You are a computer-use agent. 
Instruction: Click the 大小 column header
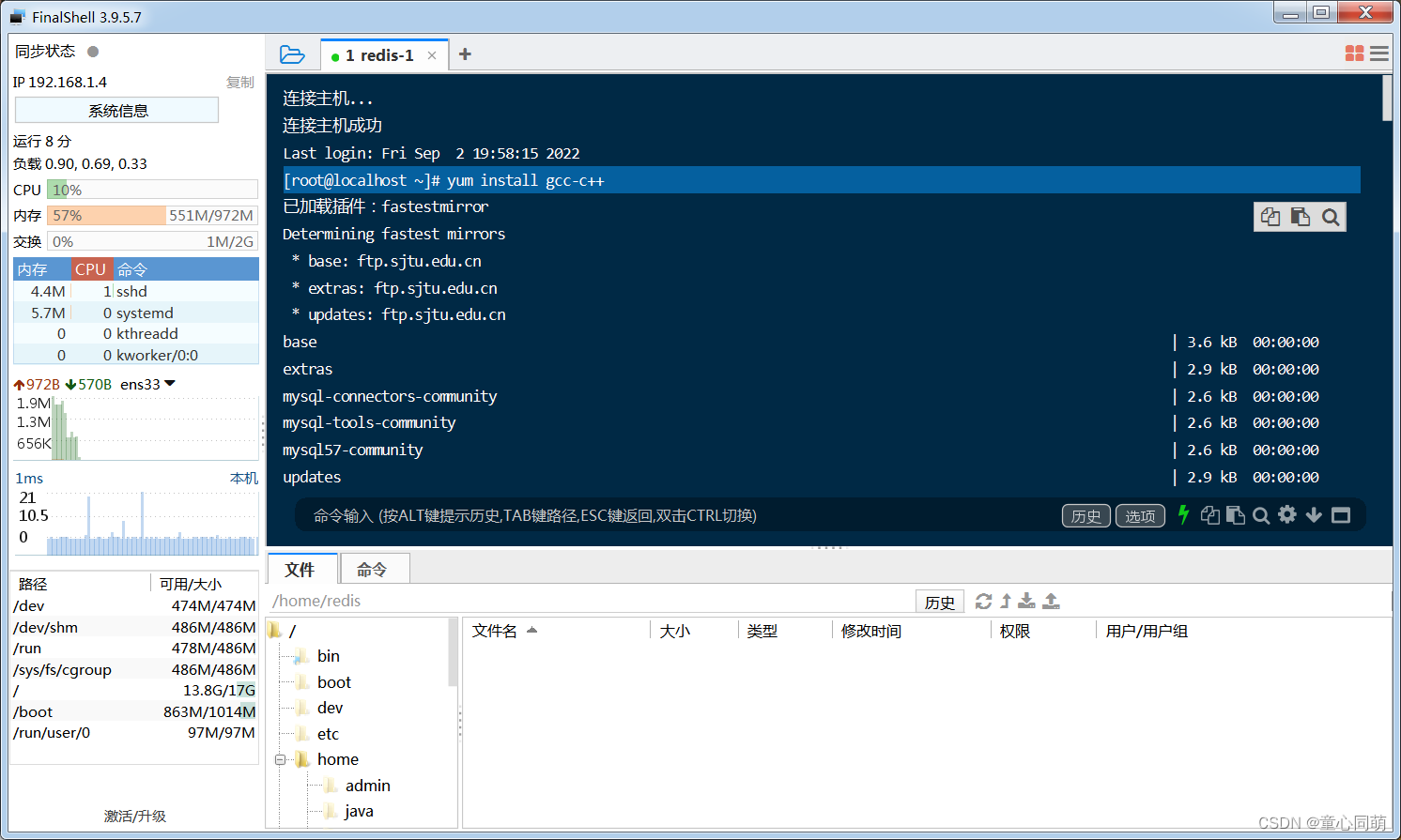coord(674,631)
